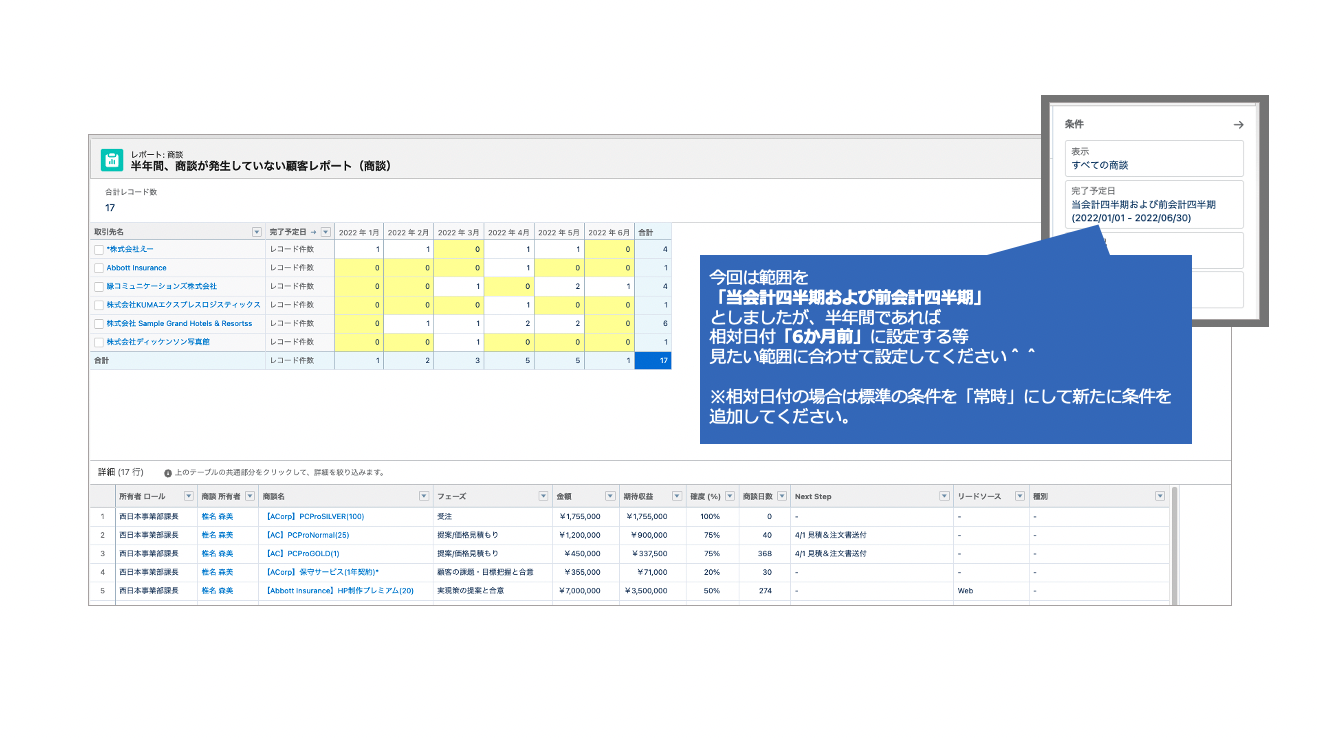This screenshot has width=1317, height=738.
Task: Click the 2022 年 1月 column header
Action: [x=359, y=232]
